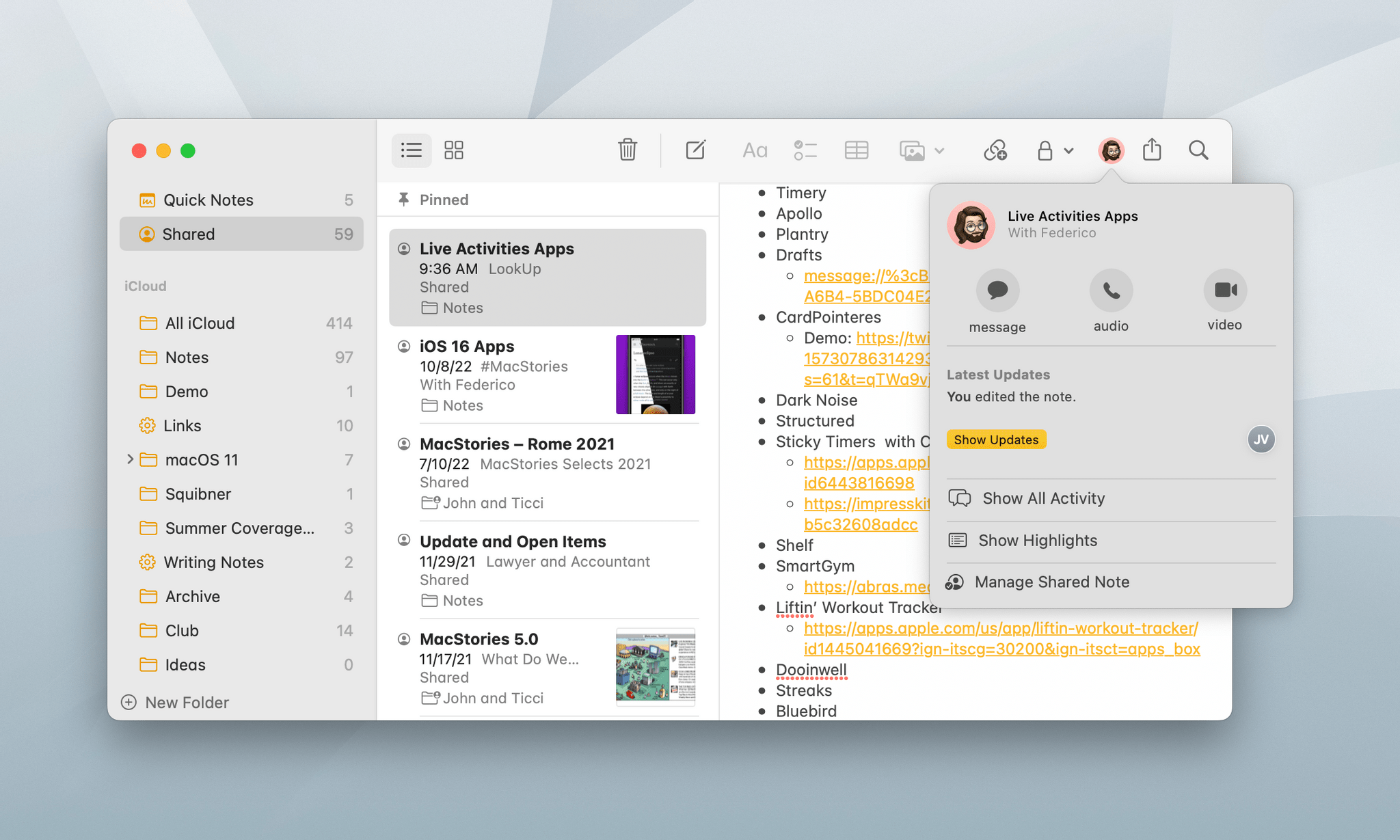Click the Federico memoji in popover
The height and width of the screenshot is (840, 1400).
tap(971, 225)
